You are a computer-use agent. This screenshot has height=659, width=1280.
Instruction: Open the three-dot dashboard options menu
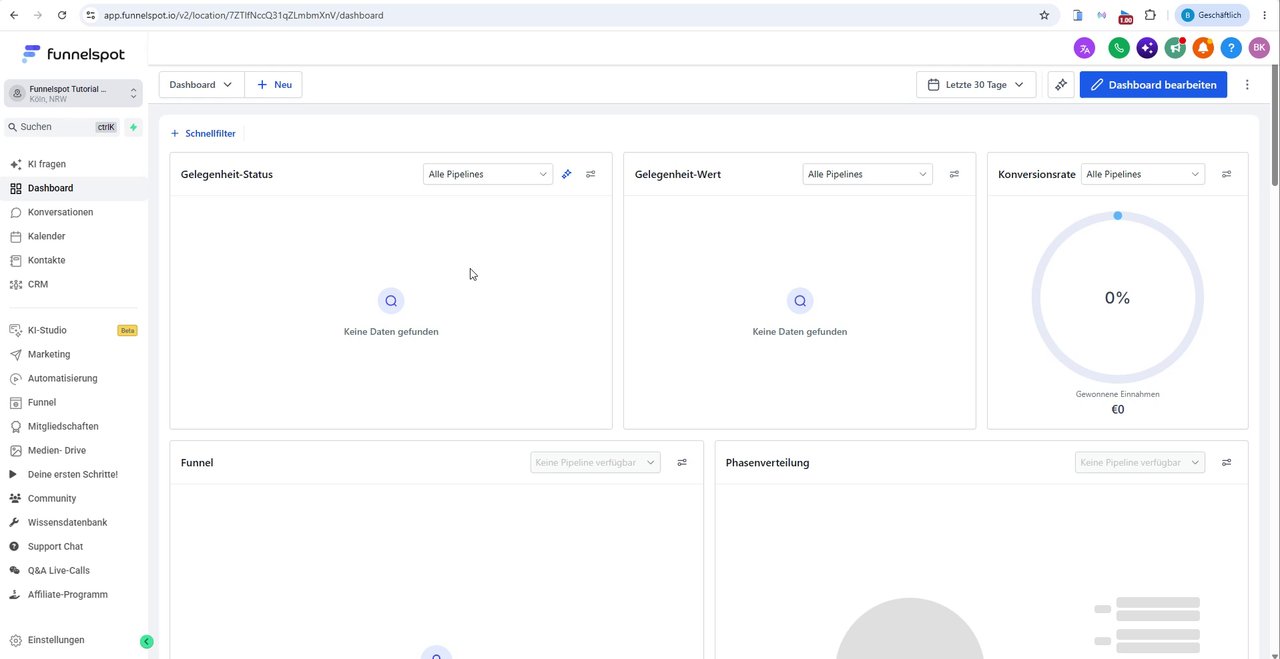pyautogui.click(x=1247, y=85)
